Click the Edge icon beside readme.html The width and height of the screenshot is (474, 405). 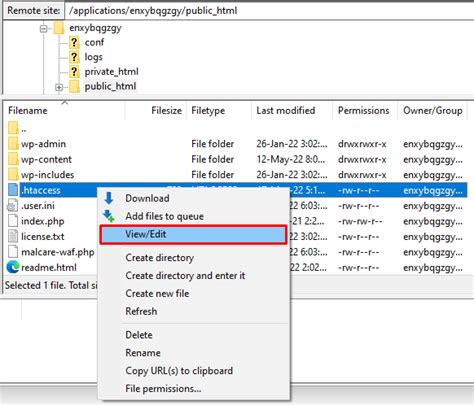click(13, 267)
